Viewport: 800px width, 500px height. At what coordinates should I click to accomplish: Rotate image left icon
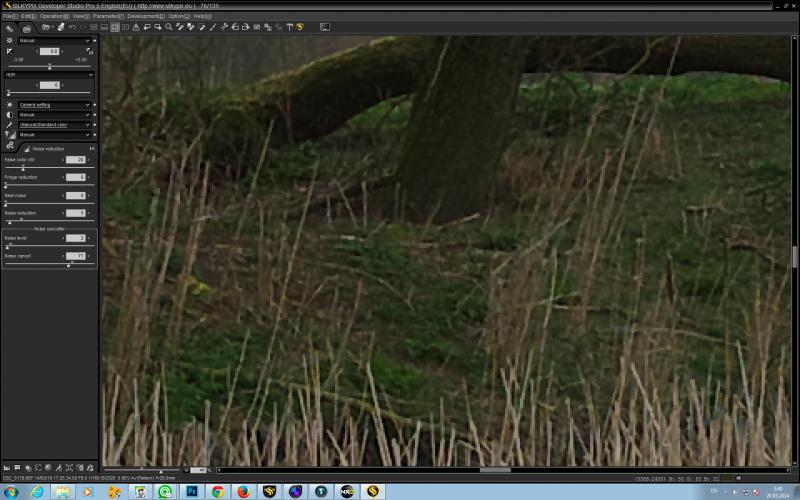click(x=235, y=27)
